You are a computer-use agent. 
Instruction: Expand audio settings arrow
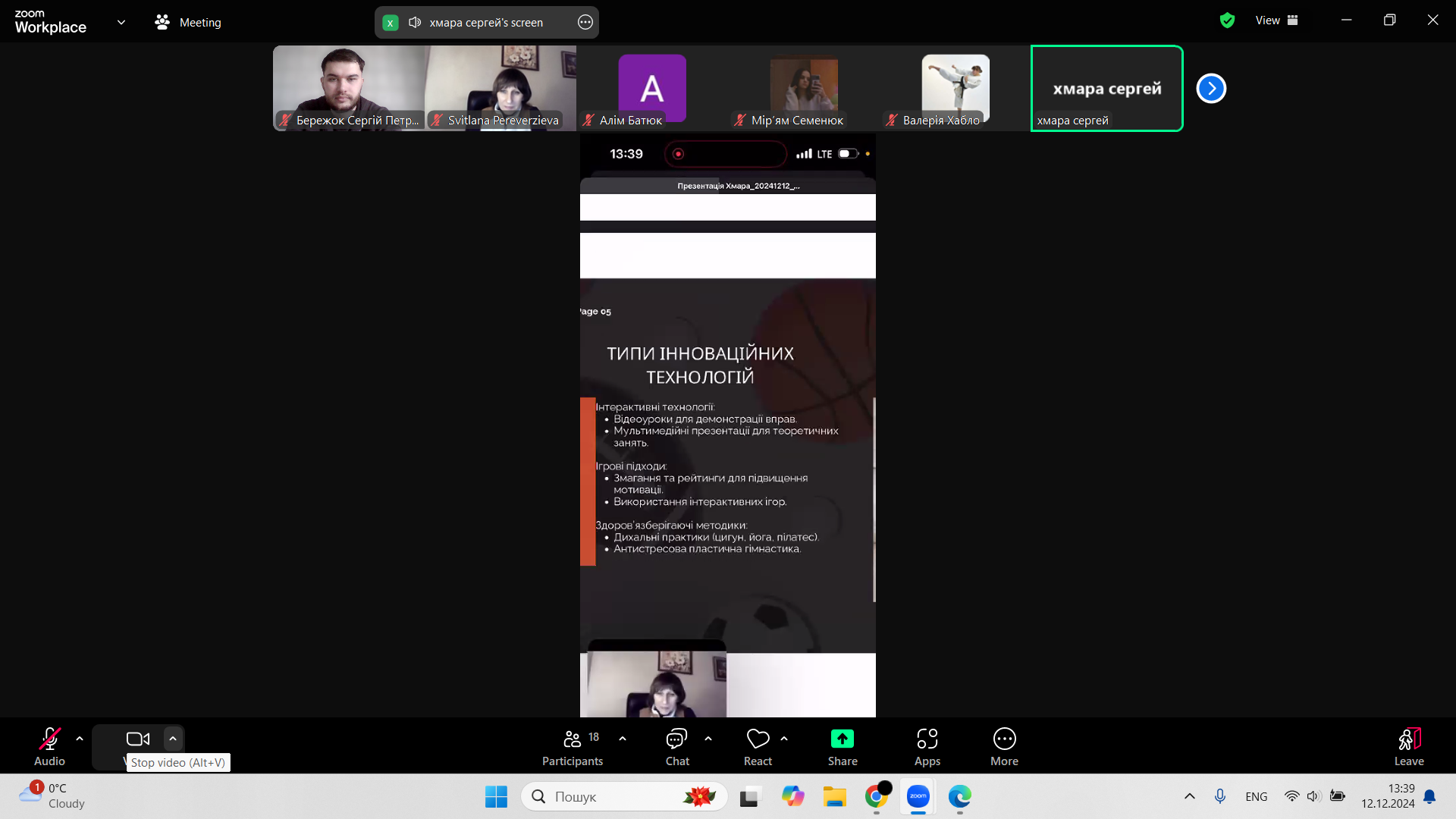pyautogui.click(x=80, y=738)
